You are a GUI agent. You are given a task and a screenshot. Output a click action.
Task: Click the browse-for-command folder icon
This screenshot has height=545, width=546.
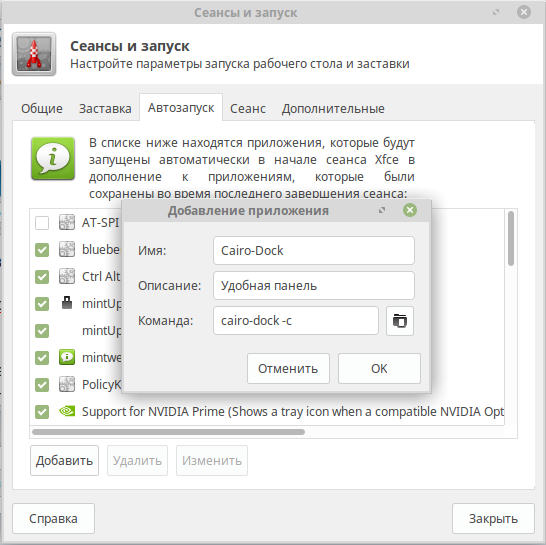click(400, 321)
